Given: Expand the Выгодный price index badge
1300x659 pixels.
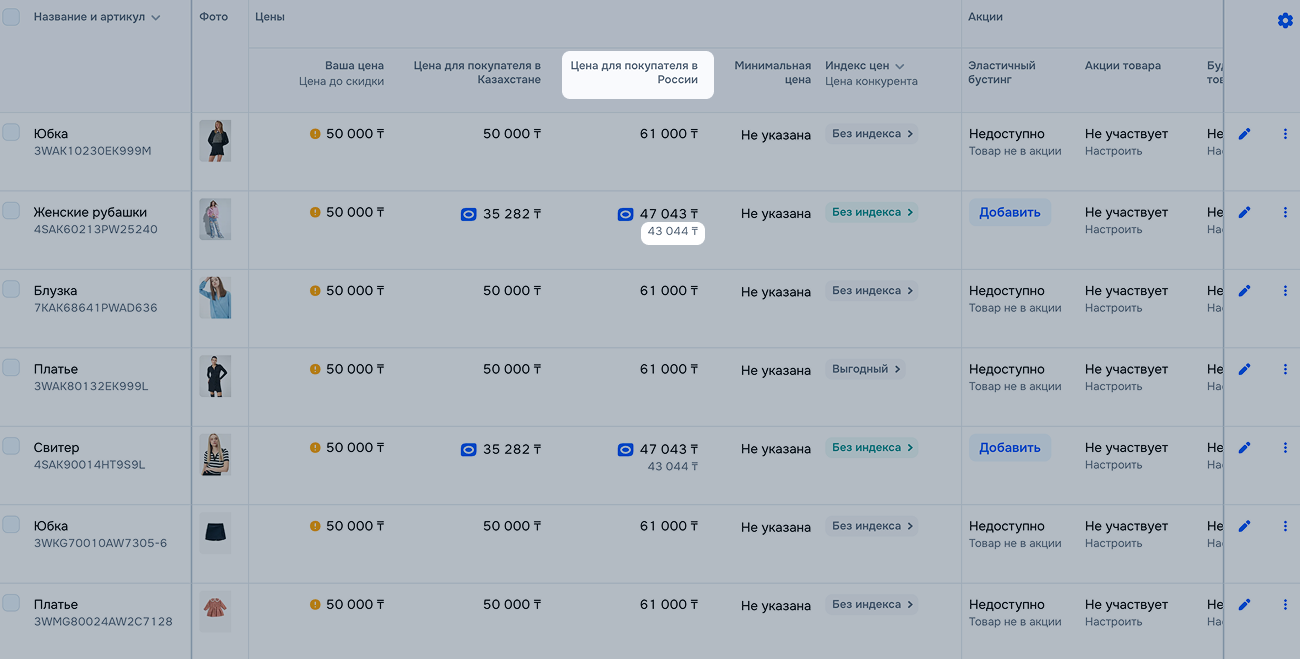Looking at the screenshot, I should 866,369.
